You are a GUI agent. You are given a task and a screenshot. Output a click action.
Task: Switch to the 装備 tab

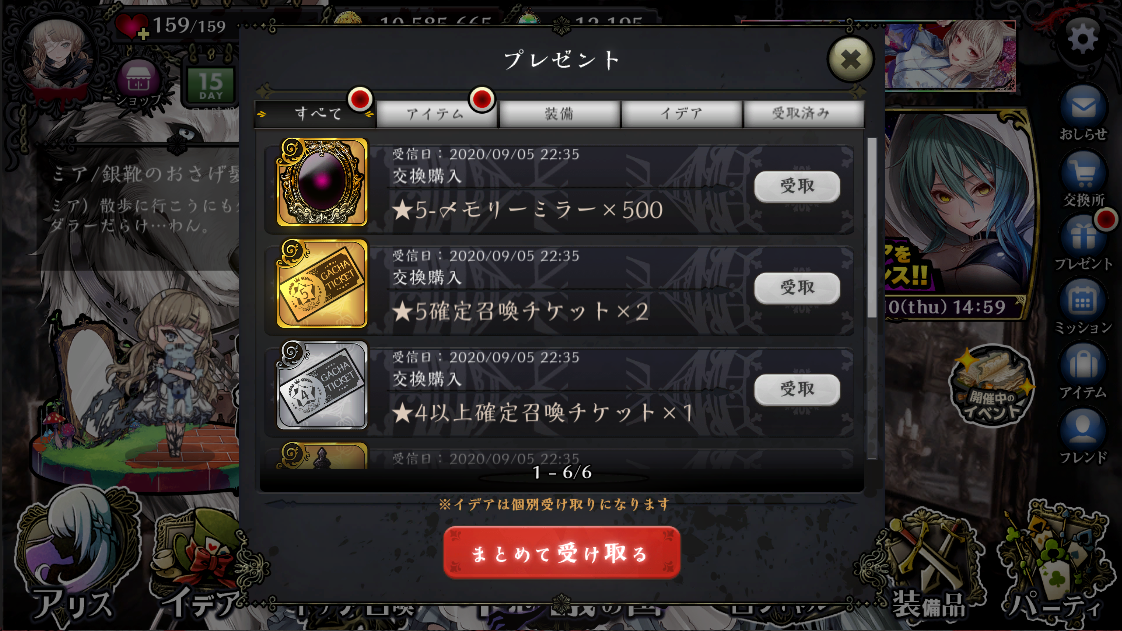pyautogui.click(x=559, y=113)
